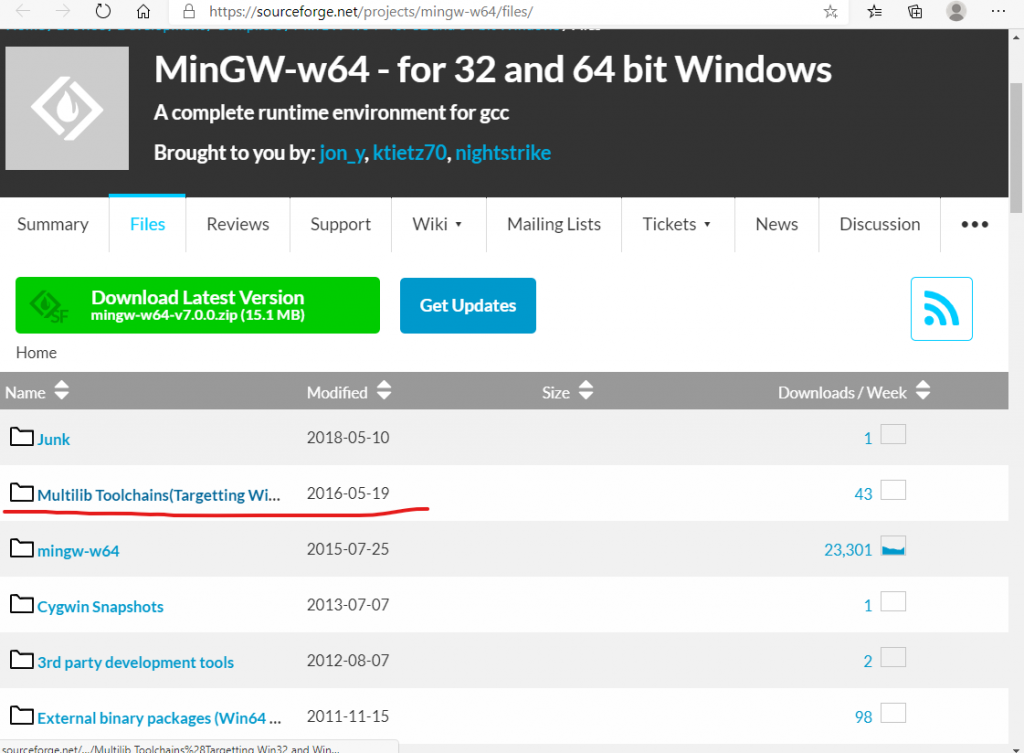Open the favorites list icon

[874, 11]
